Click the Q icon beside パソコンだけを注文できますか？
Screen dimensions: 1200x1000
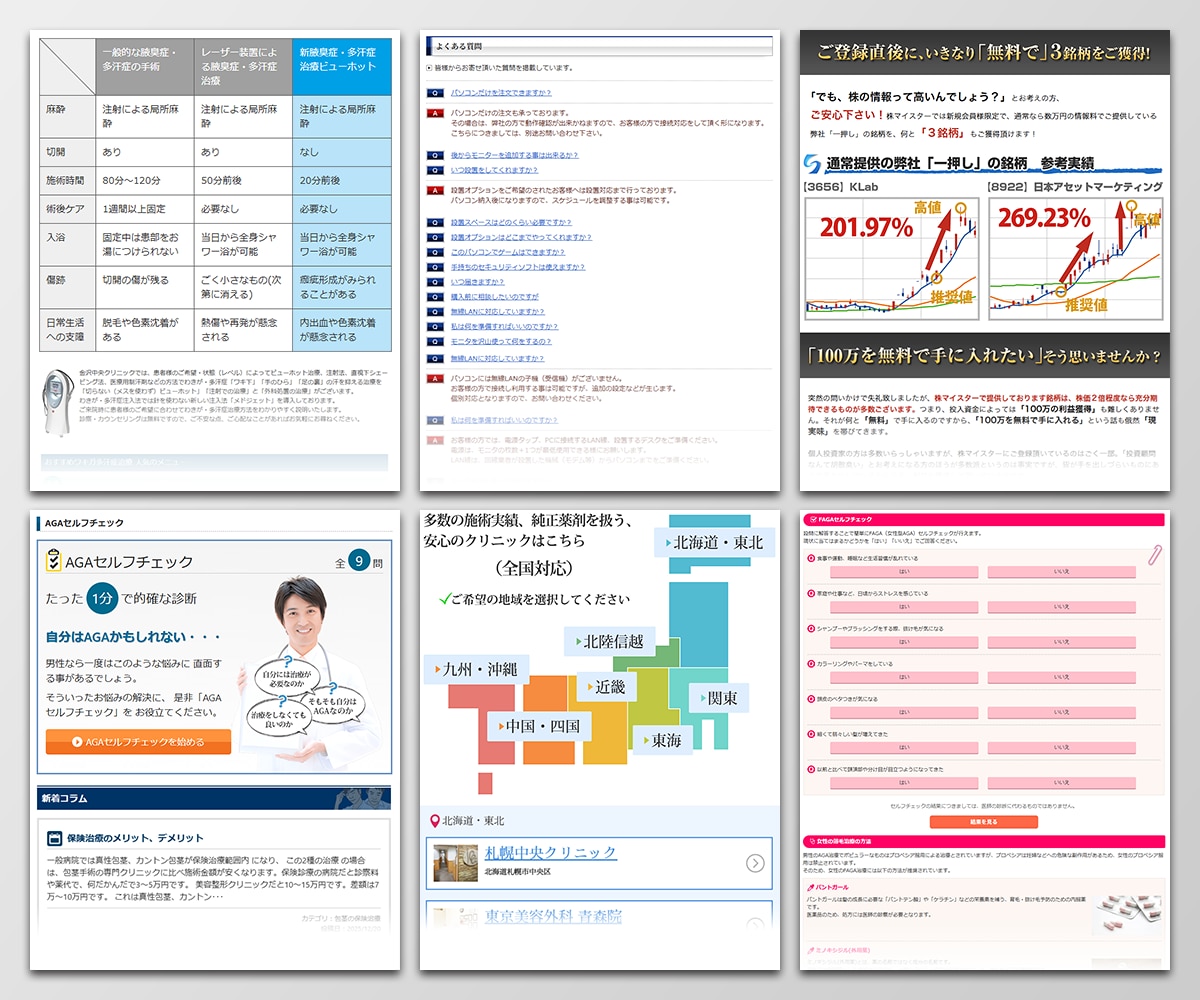[435, 92]
